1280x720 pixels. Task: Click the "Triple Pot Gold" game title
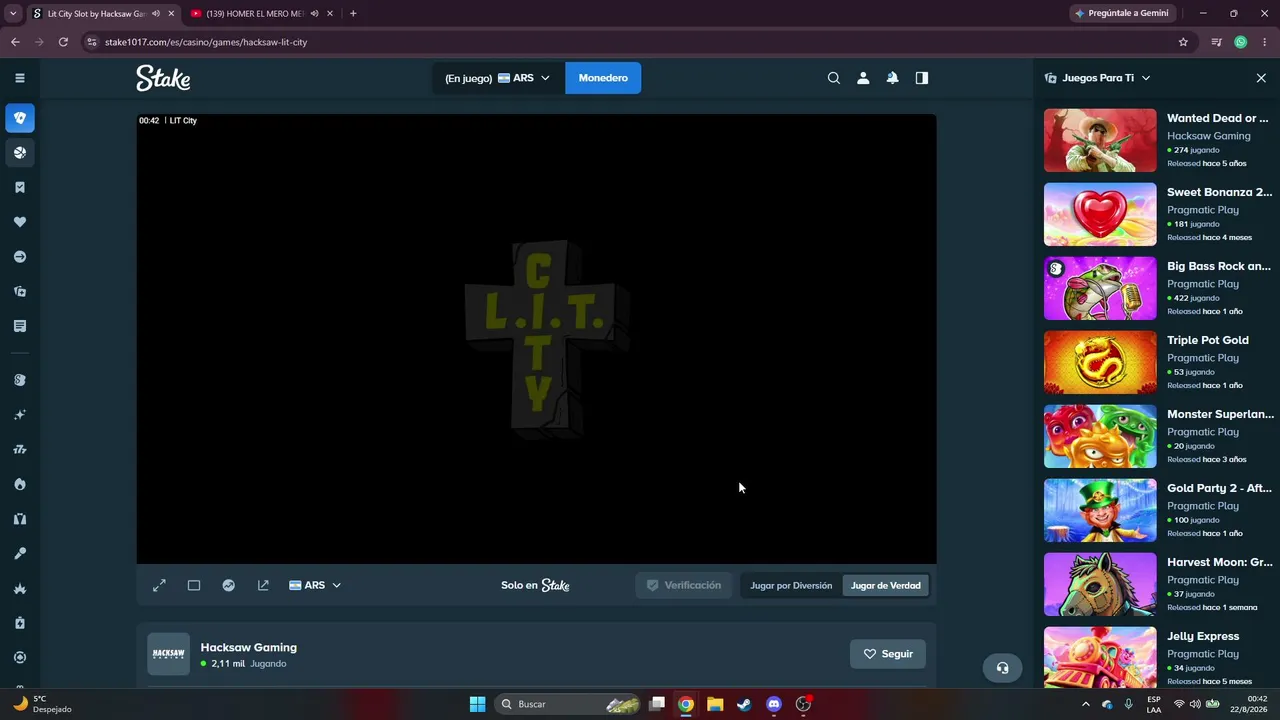(1208, 340)
